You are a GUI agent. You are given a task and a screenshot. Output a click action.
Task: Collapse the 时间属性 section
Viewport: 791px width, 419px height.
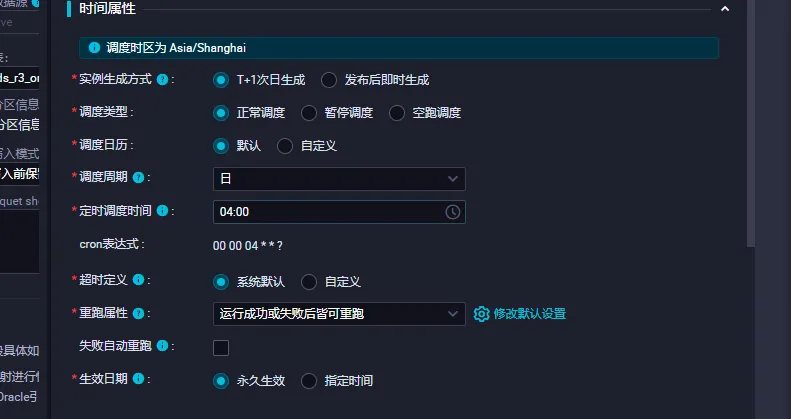coord(725,9)
